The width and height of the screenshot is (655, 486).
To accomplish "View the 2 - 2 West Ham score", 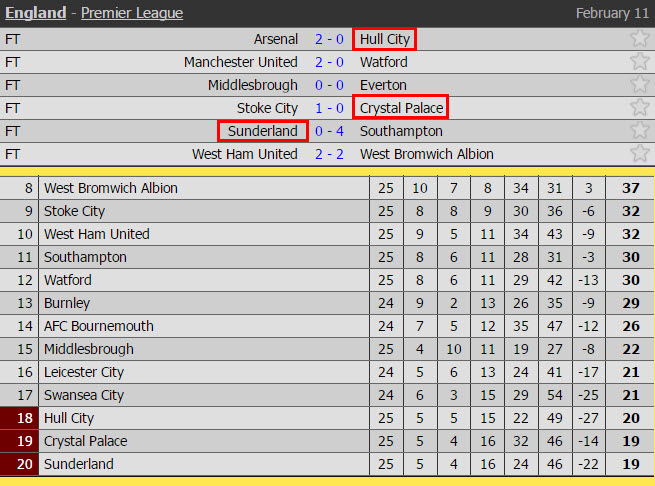I will 329,154.
